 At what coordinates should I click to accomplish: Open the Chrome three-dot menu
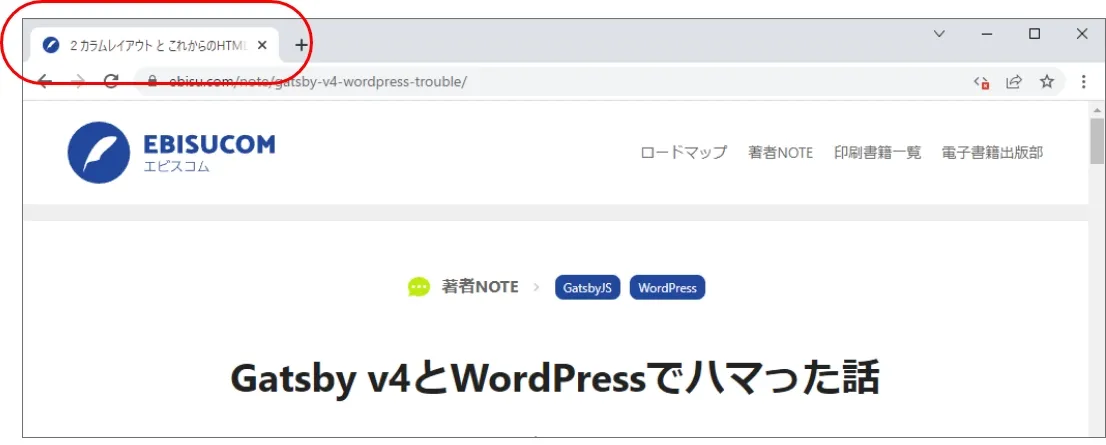pos(1083,82)
